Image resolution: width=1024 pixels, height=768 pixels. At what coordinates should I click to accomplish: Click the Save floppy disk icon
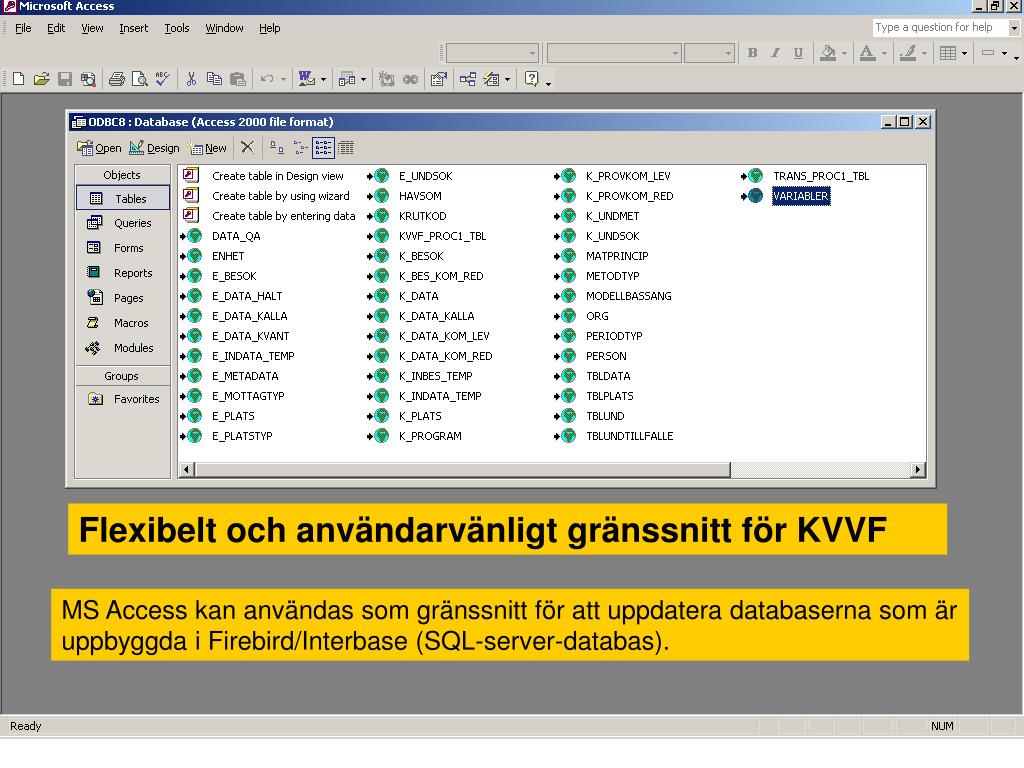[x=65, y=79]
